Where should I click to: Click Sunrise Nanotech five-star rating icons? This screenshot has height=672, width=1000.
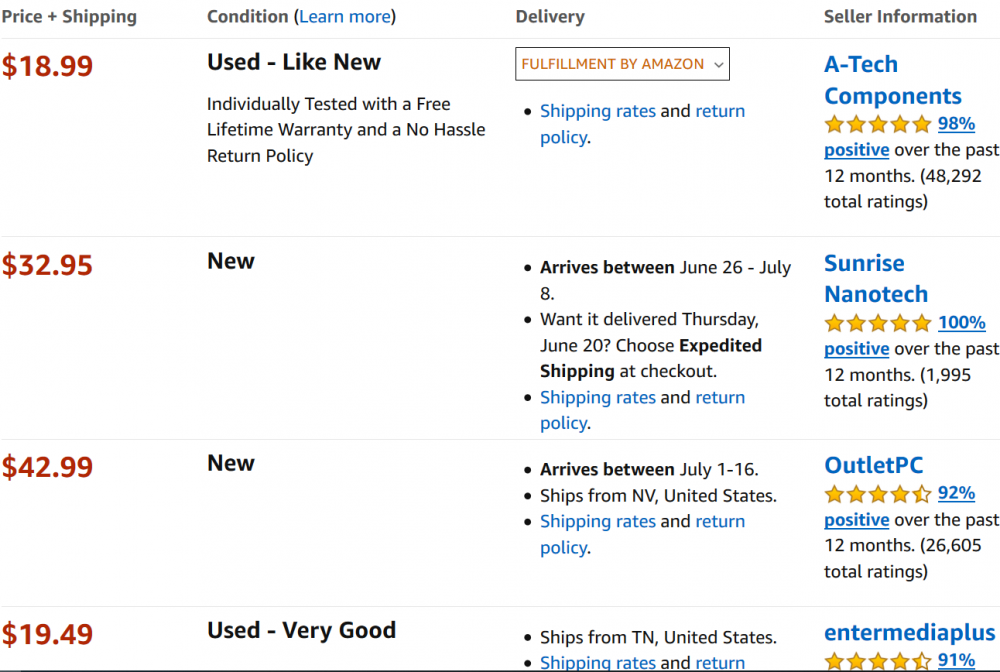coord(878,323)
